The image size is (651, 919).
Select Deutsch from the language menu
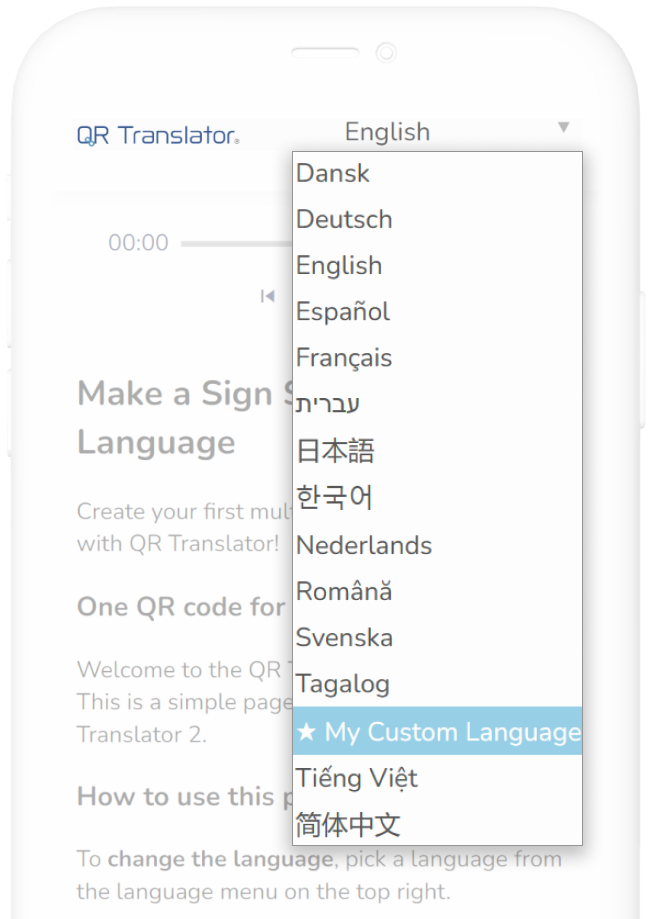[x=343, y=219]
